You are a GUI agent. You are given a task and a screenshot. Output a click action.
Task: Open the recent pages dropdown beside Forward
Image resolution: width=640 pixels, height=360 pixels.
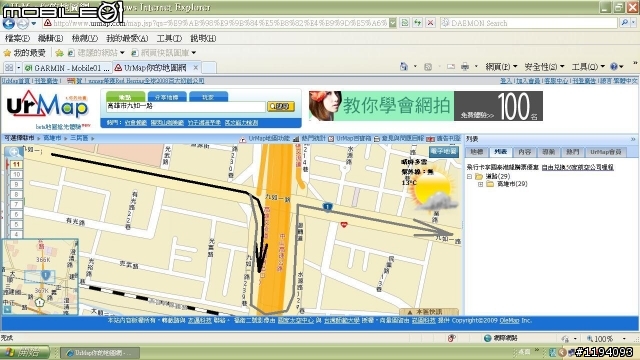(34, 23)
